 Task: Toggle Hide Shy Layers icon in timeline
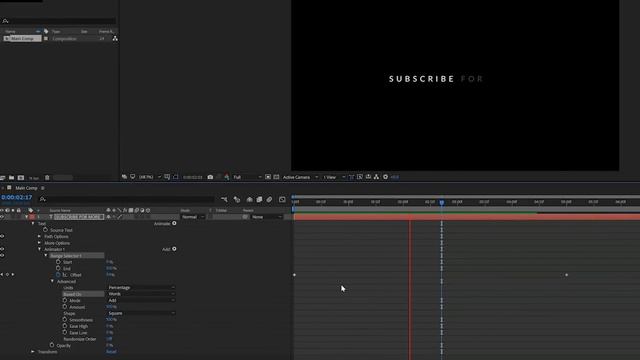[x=249, y=199]
